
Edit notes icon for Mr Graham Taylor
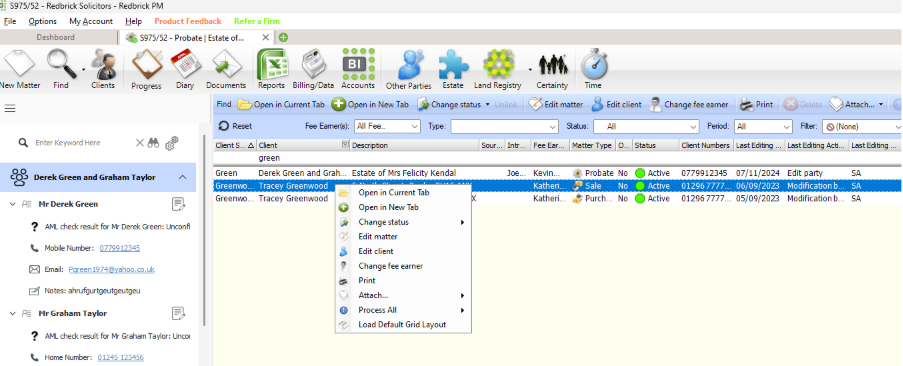point(179,314)
